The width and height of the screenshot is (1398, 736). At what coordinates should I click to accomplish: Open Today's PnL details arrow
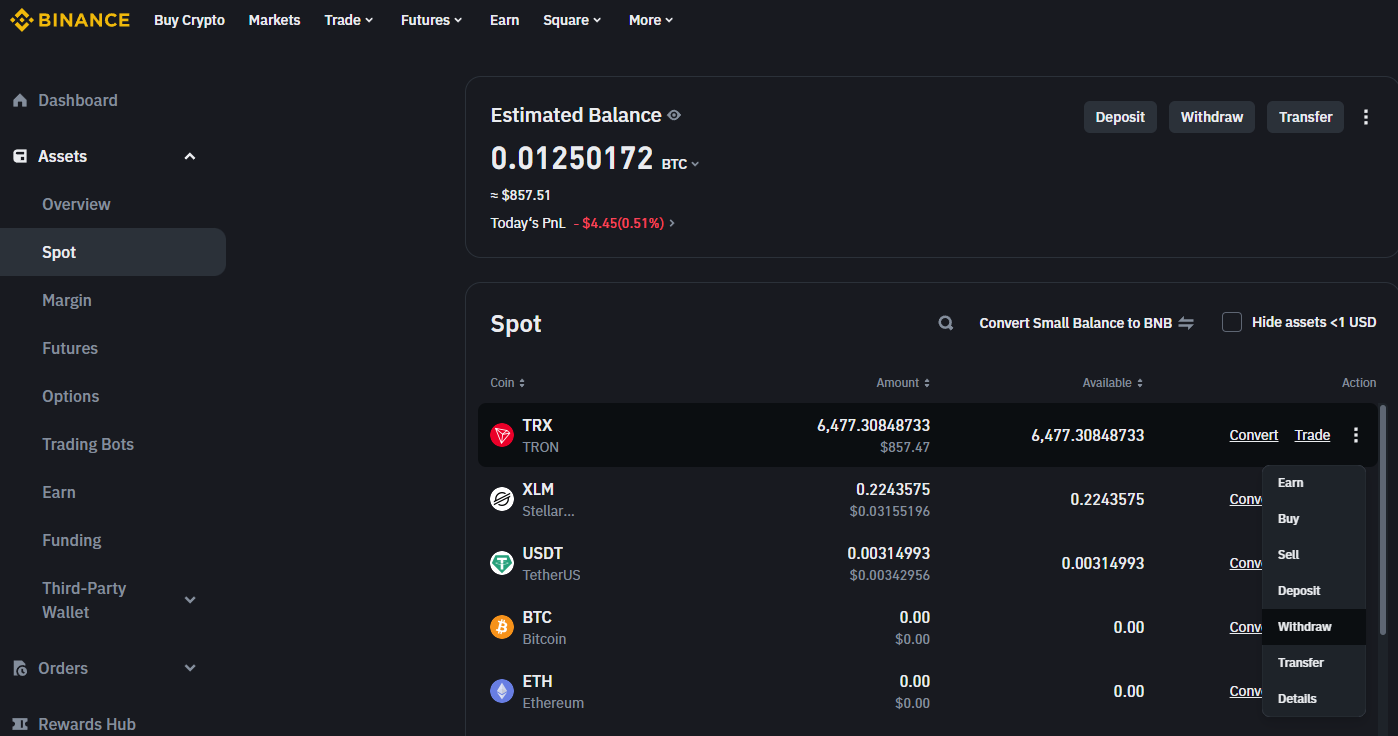pos(671,223)
